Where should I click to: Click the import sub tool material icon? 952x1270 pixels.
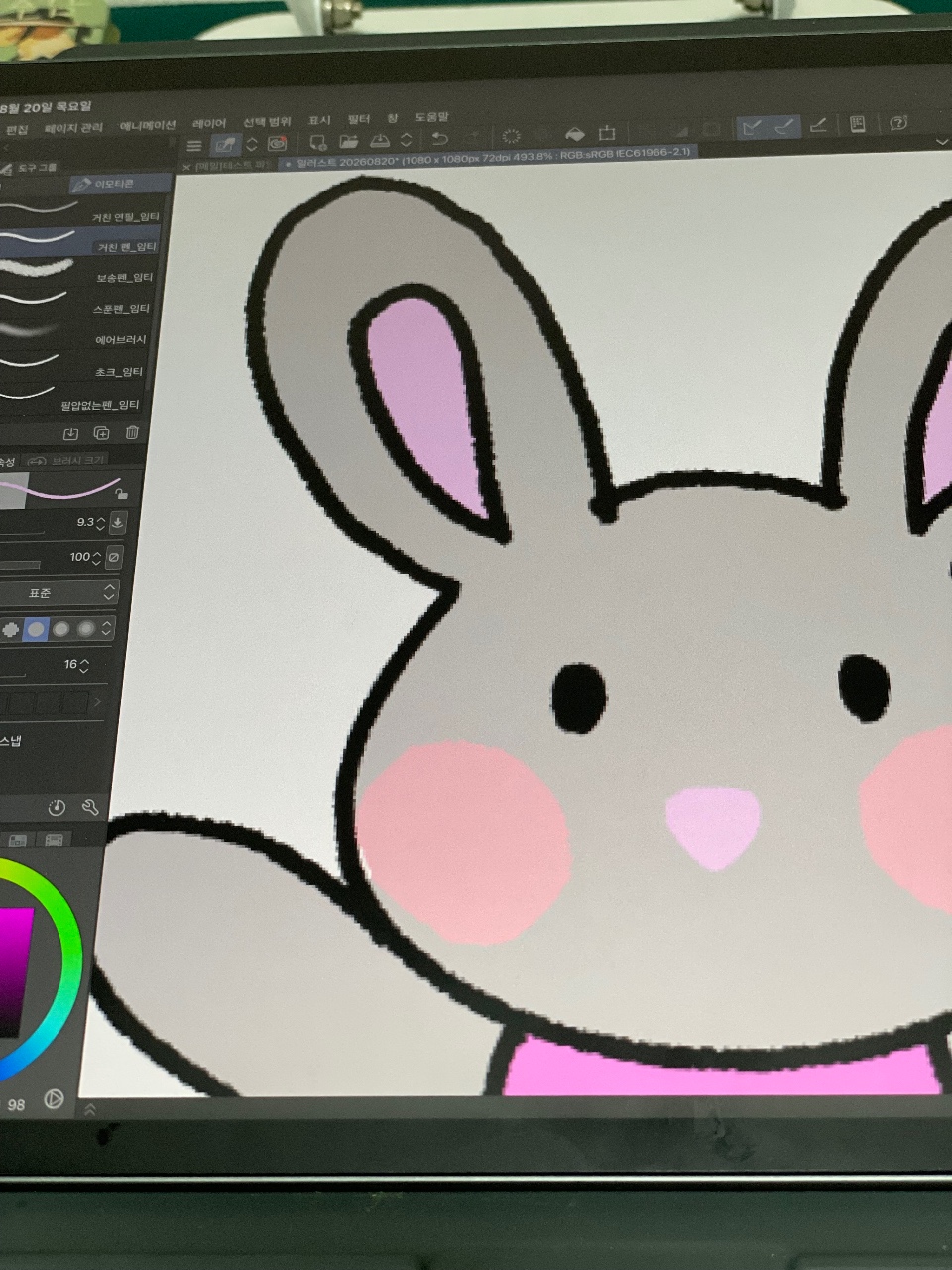click(70, 434)
